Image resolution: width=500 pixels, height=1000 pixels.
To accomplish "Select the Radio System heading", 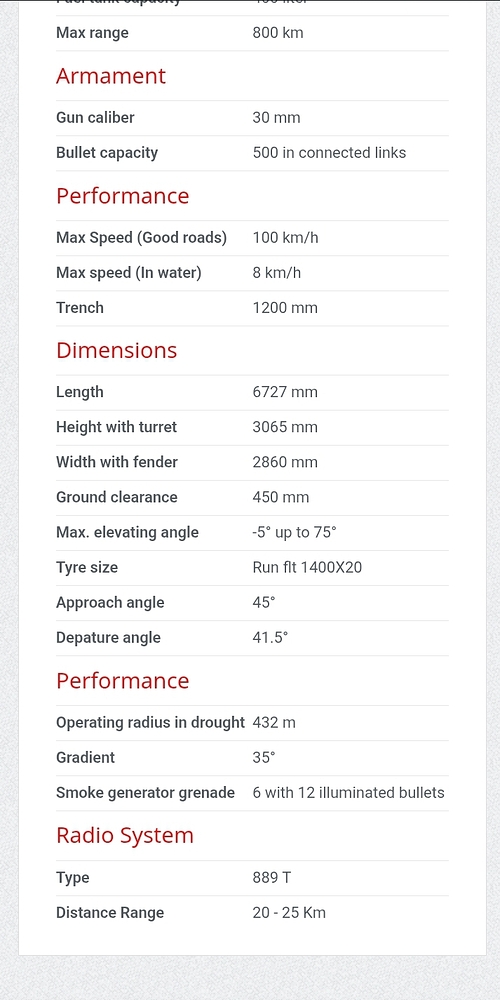I will point(125,835).
